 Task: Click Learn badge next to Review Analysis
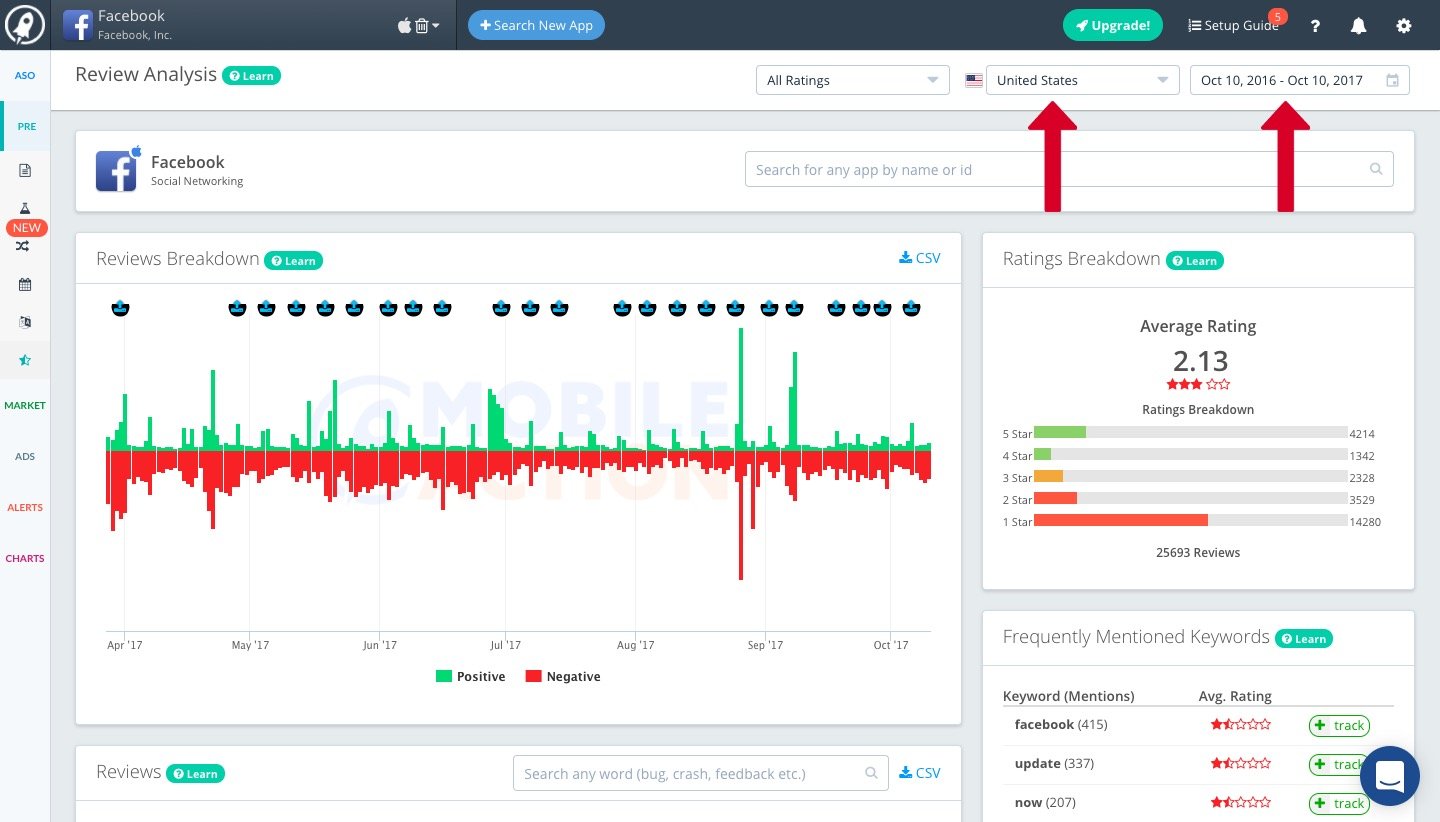(x=251, y=75)
